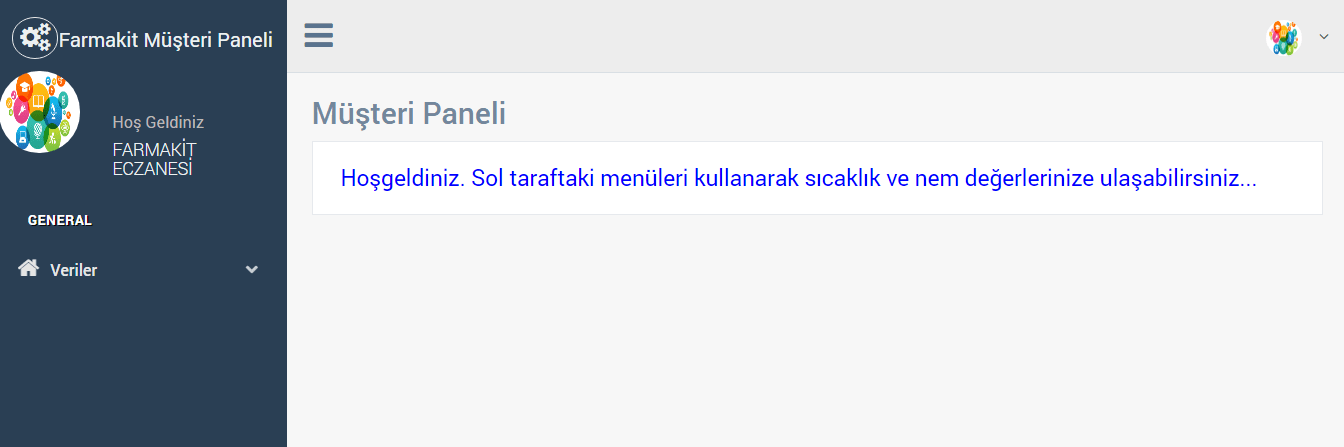Click the empty dark sidebar area below Veriler

(143, 370)
